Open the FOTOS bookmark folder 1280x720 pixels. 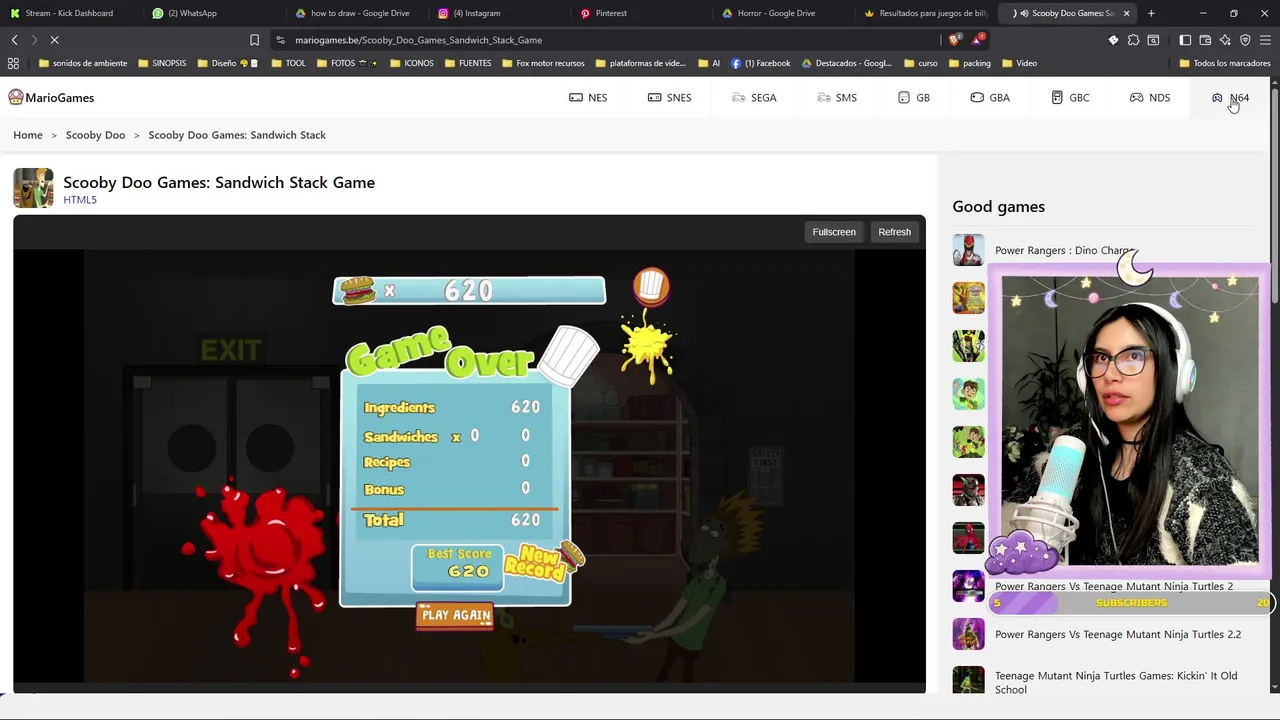click(347, 63)
